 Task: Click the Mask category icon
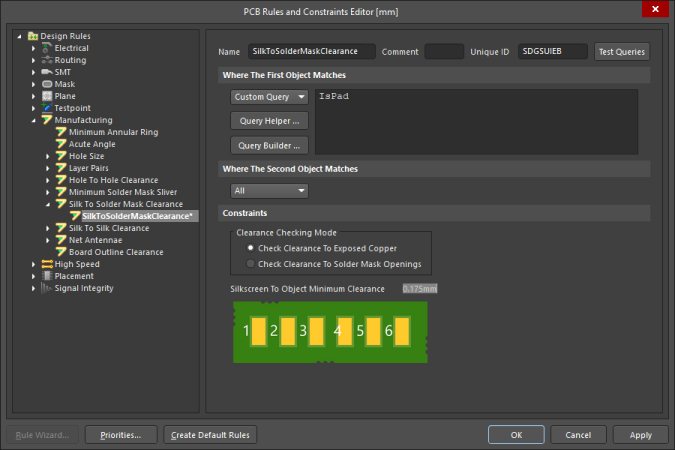[47, 84]
